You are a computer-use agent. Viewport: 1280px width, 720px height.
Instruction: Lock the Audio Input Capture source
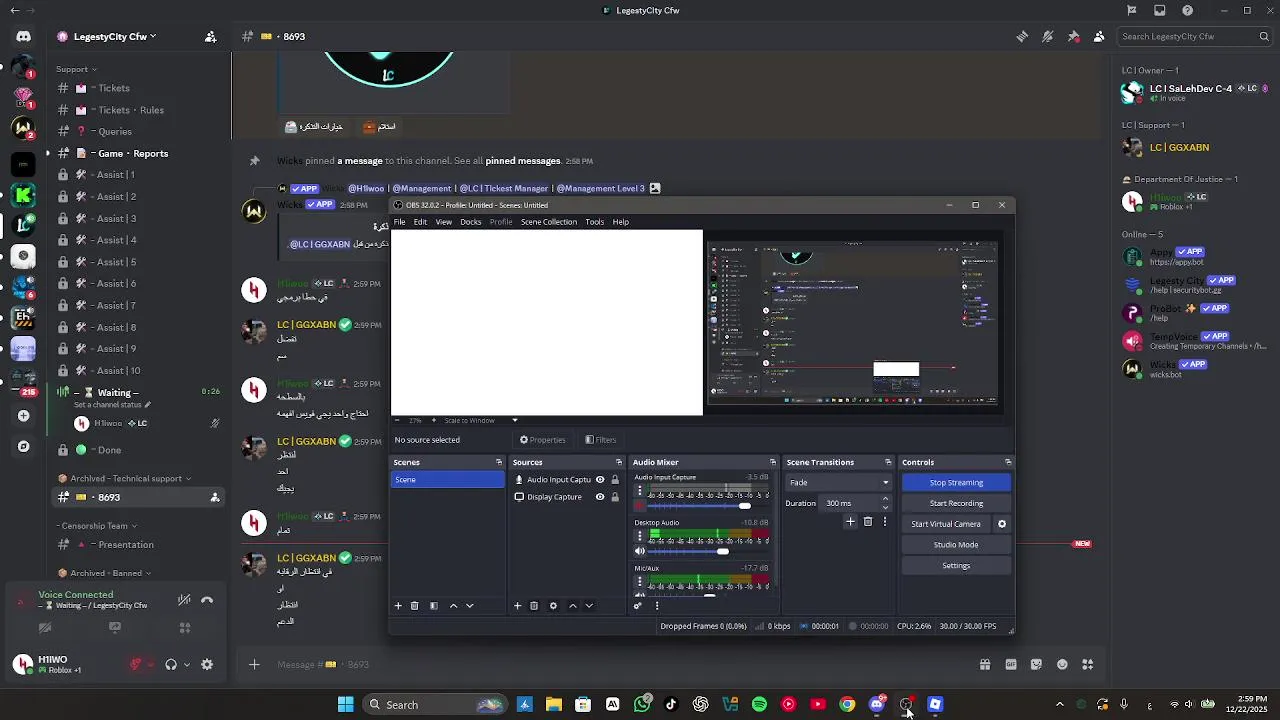[615, 480]
